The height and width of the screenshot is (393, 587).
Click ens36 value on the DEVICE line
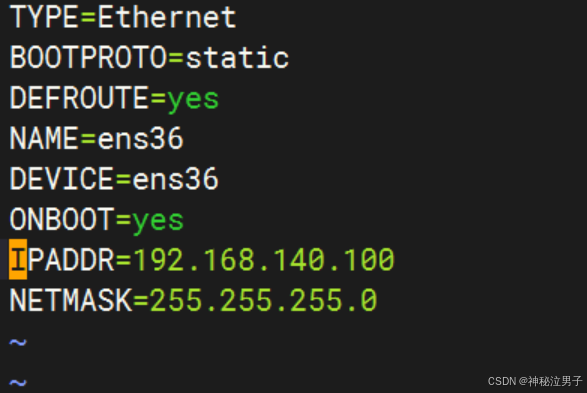point(176,179)
